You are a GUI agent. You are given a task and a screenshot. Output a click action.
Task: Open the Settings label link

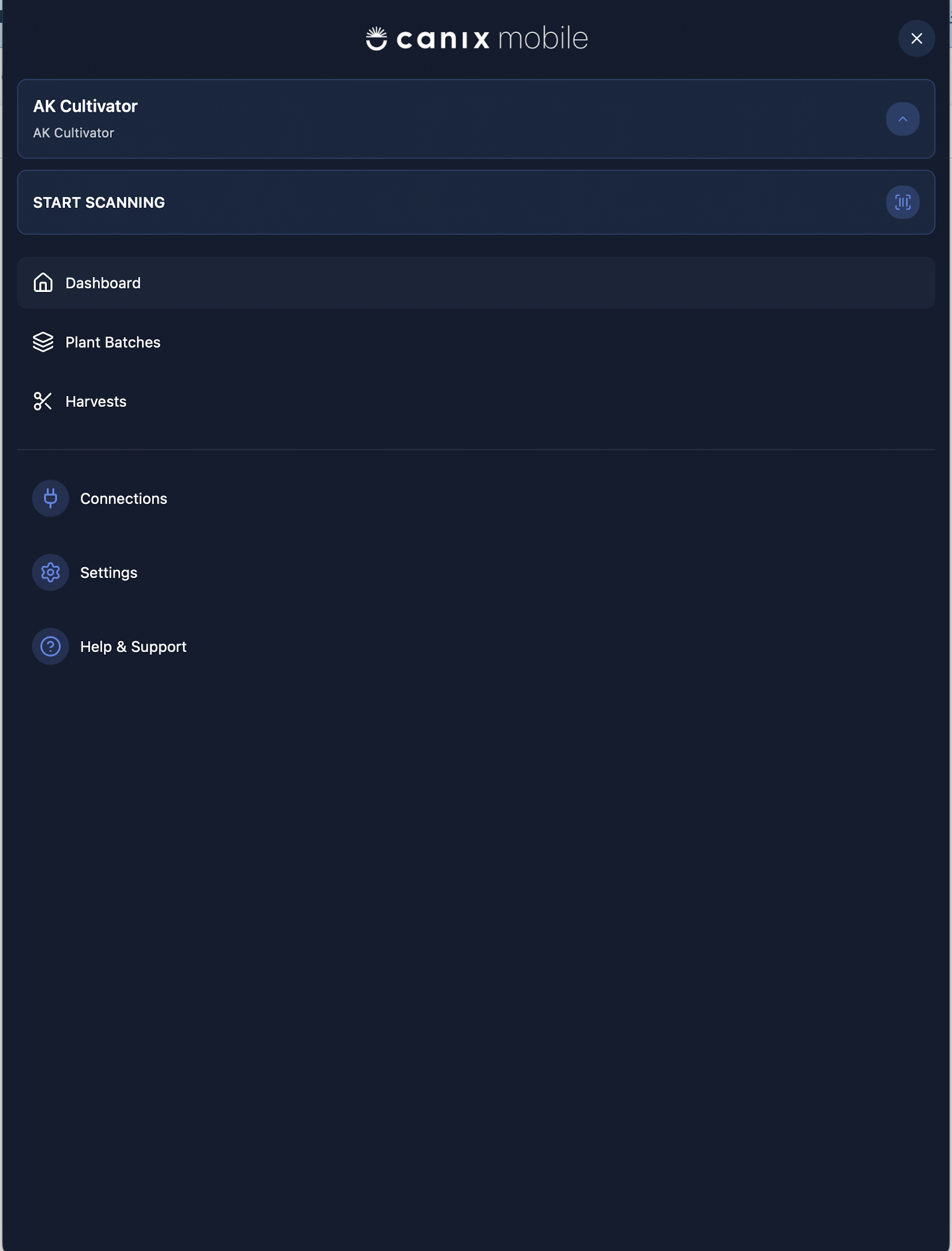tap(109, 573)
